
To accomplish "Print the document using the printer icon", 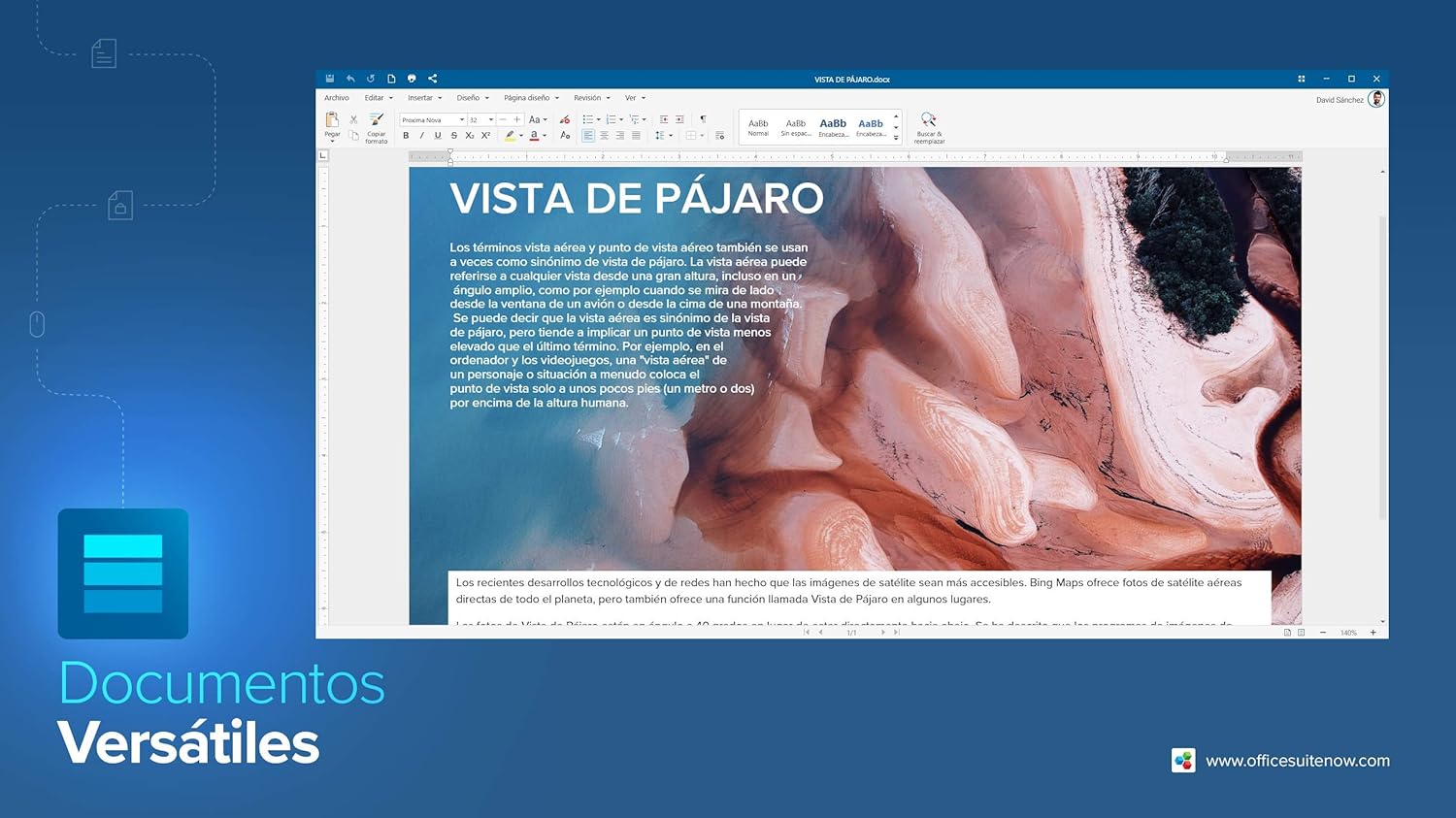I will [412, 79].
